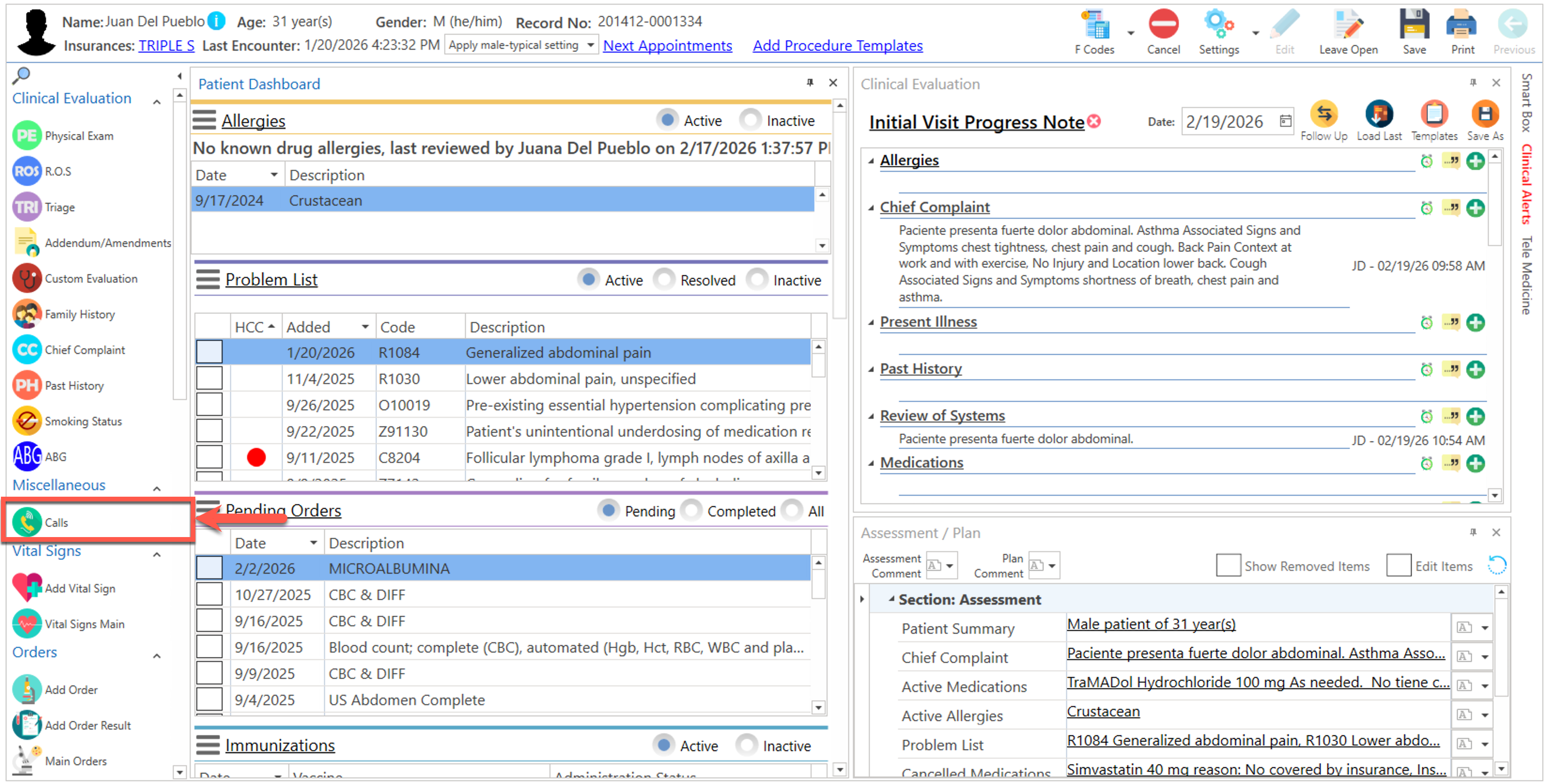Open male-typical setting dropdown
Image resolution: width=1548 pixels, height=784 pixels.
(591, 45)
